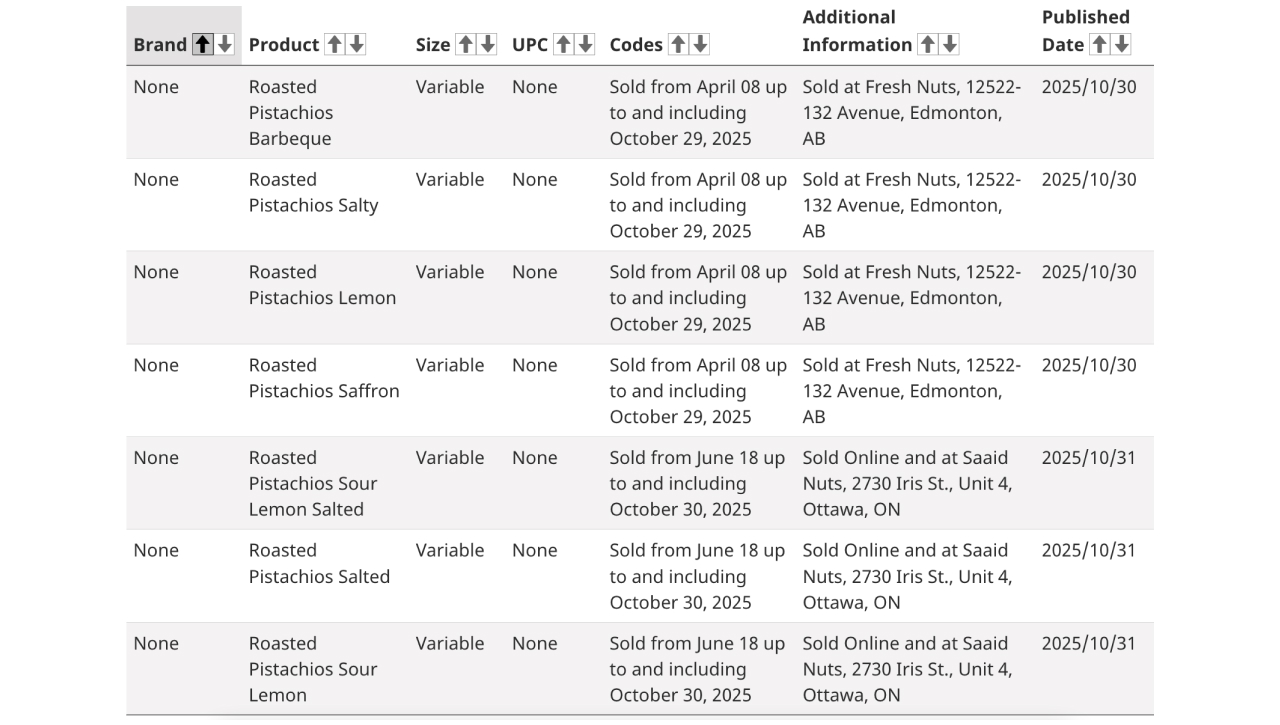This screenshot has width=1280, height=725.
Task: Sort Size column ascending
Action: pyautogui.click(x=465, y=44)
